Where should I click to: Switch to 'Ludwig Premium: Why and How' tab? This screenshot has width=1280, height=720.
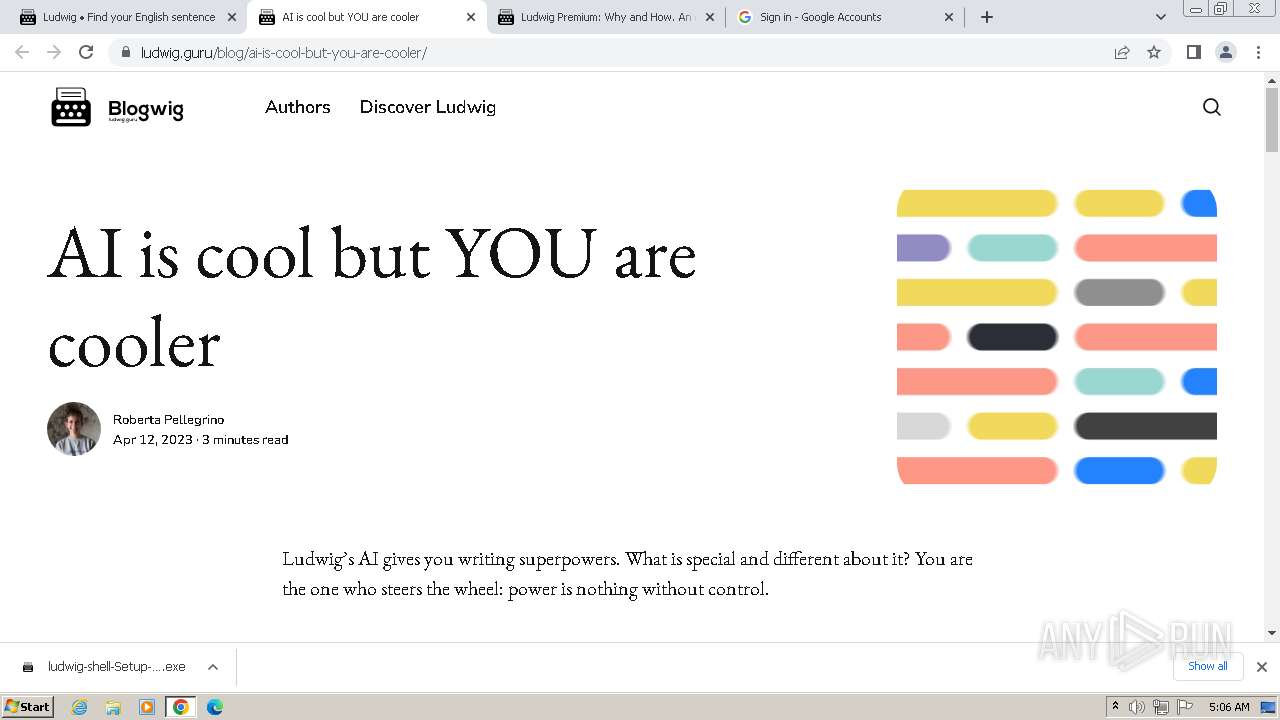[x=606, y=17]
